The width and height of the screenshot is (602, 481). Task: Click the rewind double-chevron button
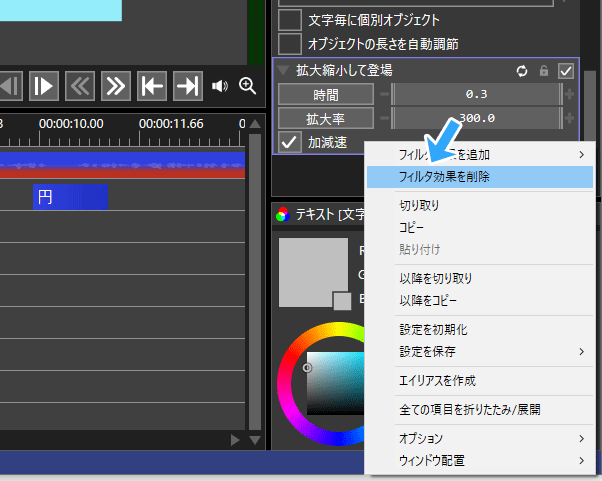pos(80,86)
